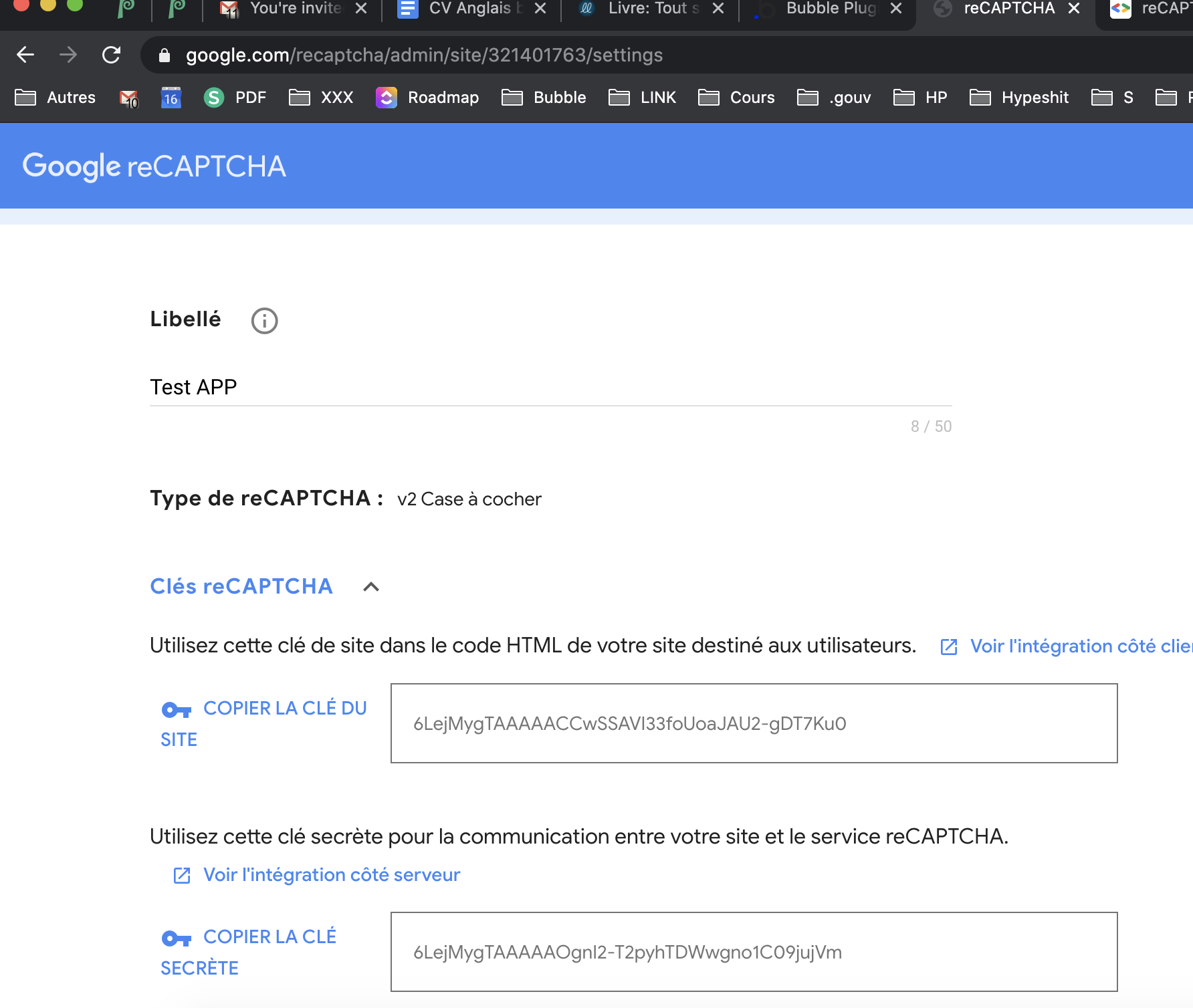
Task: Open "Voir l'intégration côté client" link
Action: (x=1081, y=646)
